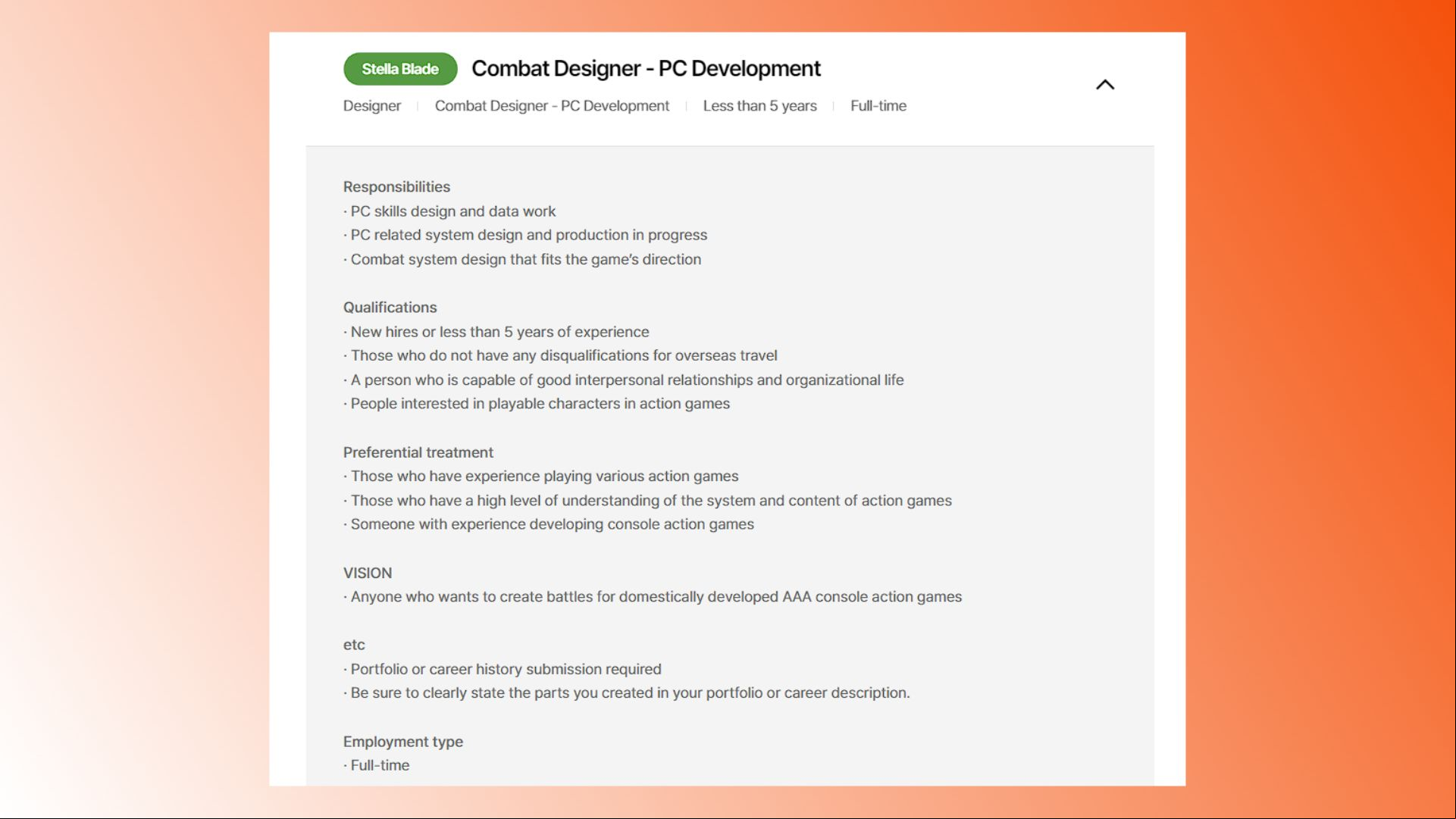Click the Less than 5 years label
The width and height of the screenshot is (1456, 819).
tap(759, 106)
